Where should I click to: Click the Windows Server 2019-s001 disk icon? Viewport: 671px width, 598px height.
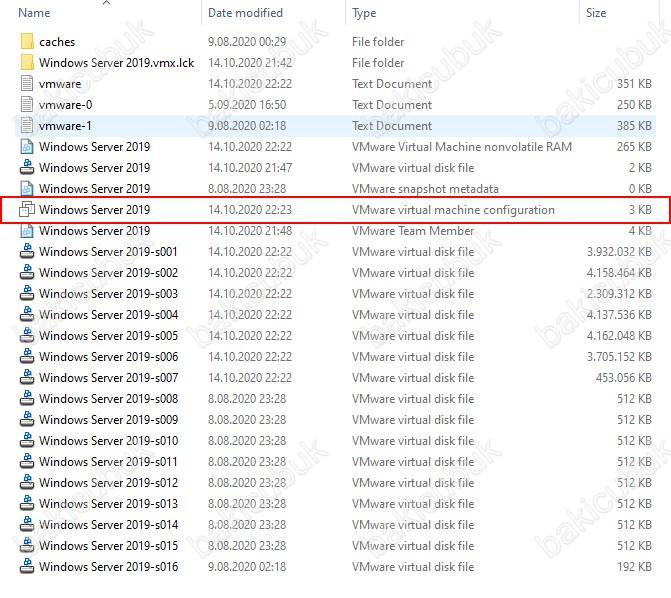point(27,251)
